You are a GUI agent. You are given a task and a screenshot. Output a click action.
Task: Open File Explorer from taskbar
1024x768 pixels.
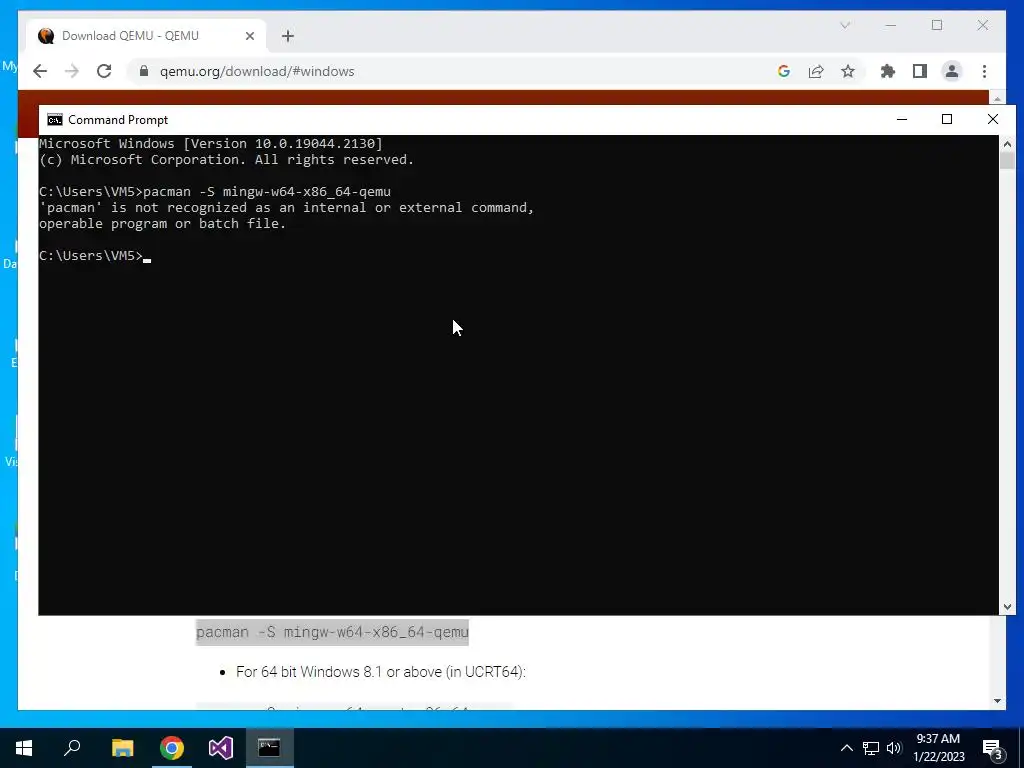point(122,748)
